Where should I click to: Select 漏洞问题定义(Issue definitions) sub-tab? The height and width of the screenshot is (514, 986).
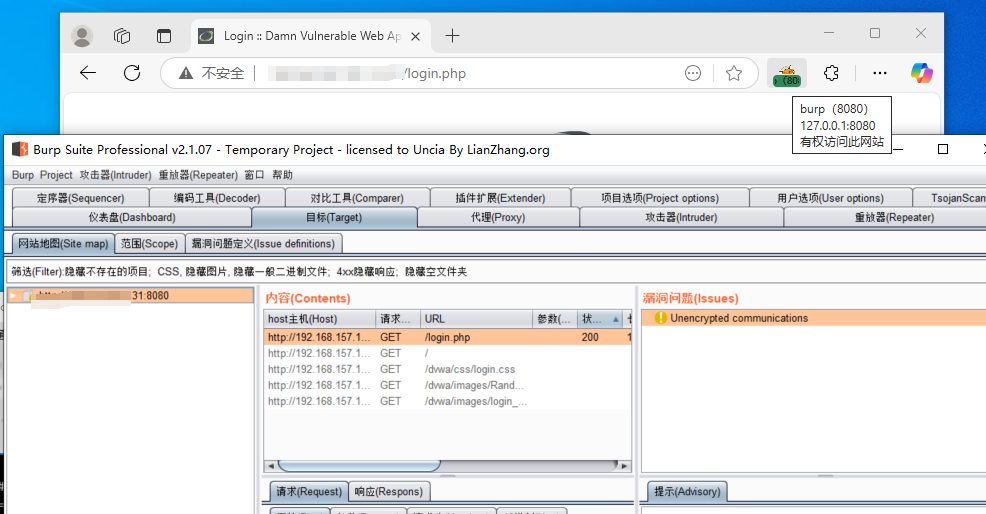(263, 243)
